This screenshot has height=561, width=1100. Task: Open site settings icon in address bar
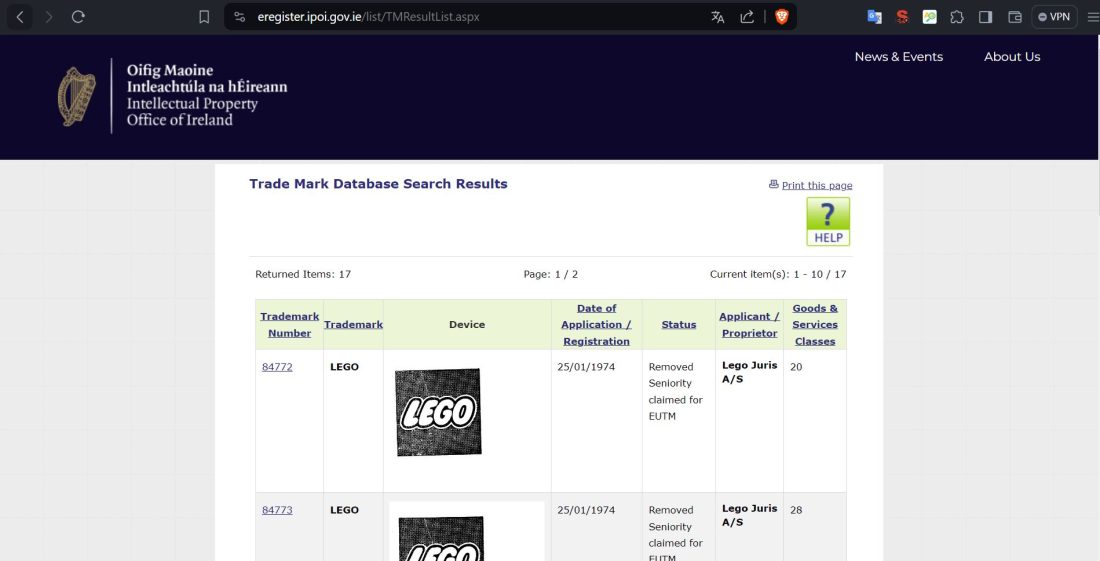[x=240, y=17]
